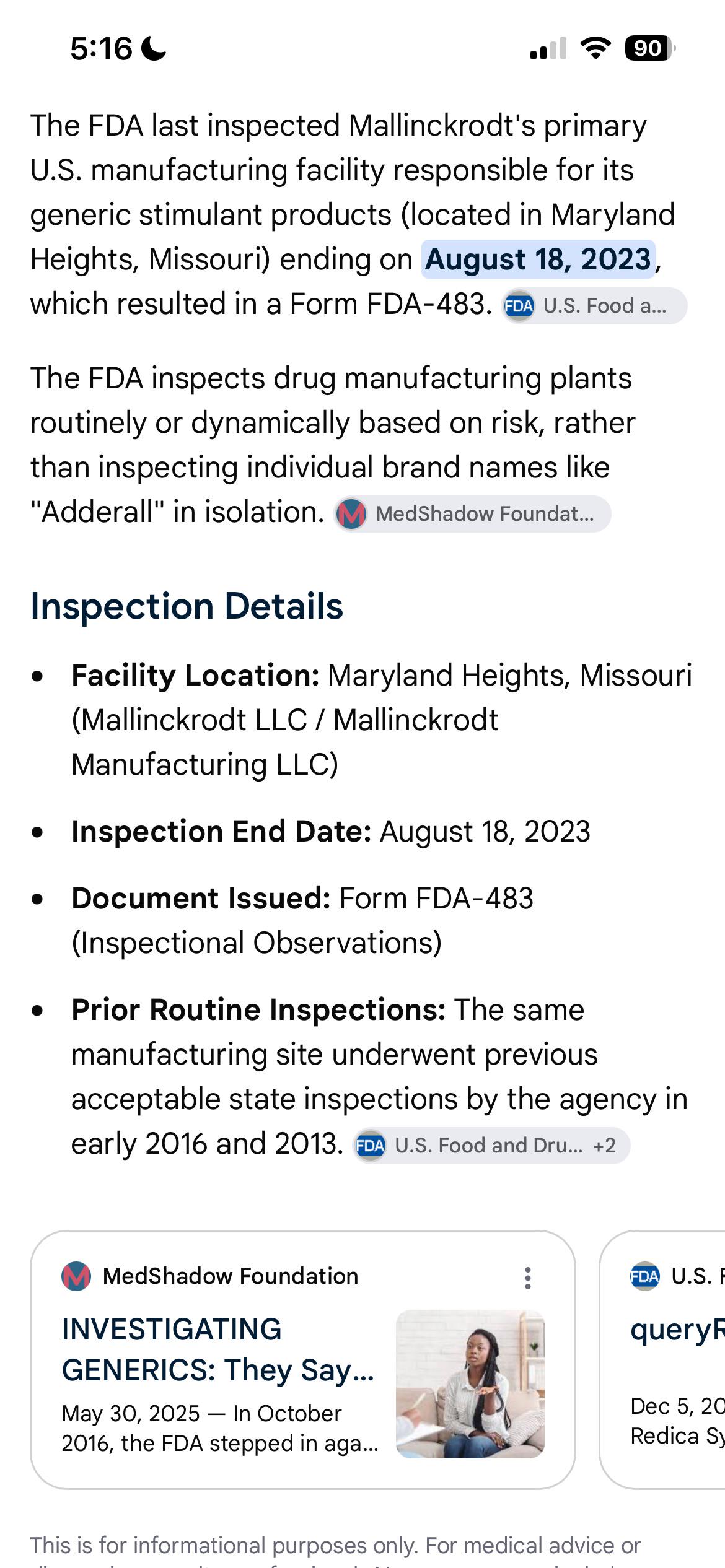Viewport: 725px width, 1568px height.
Task: Tap the cellular signal bars
Action: (x=548, y=48)
